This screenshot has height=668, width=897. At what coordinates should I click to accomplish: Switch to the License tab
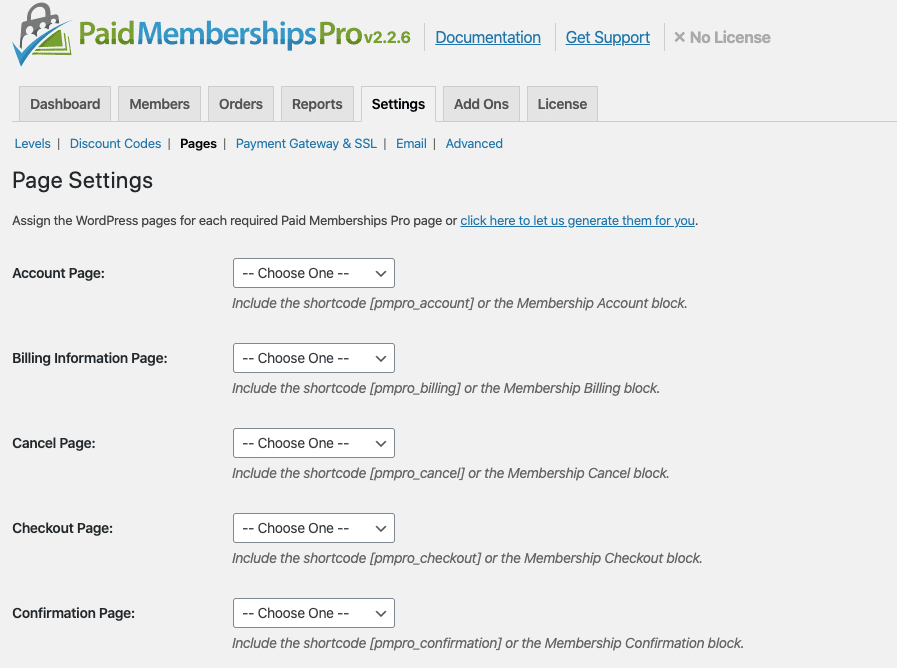click(562, 104)
